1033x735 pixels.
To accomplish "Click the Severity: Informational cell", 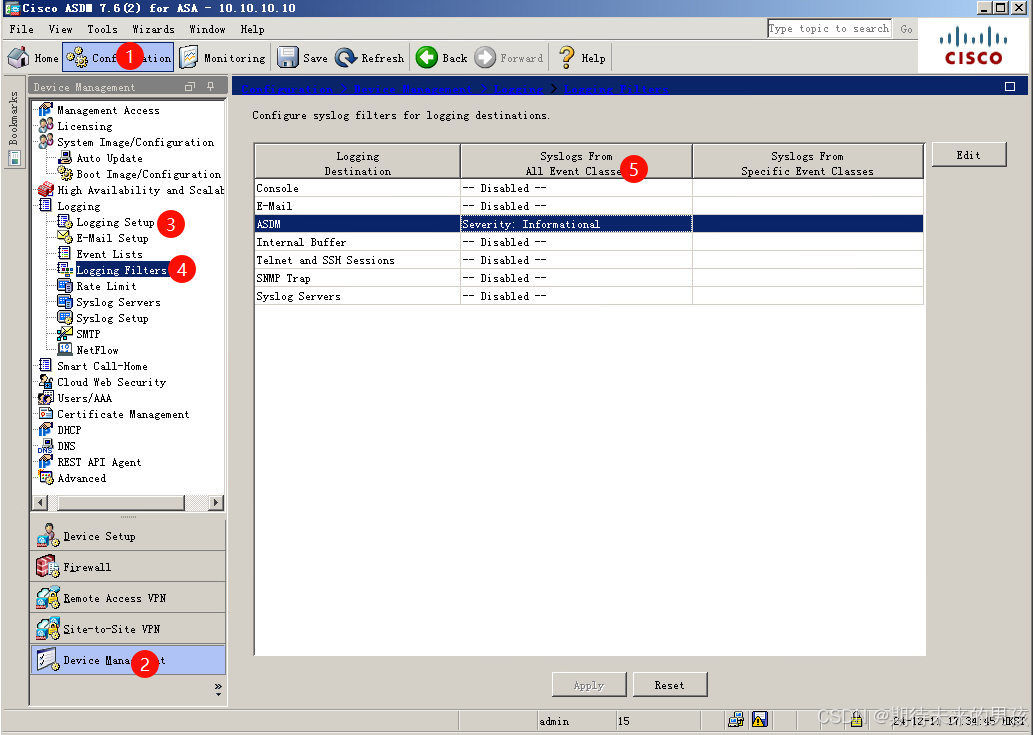I will (x=576, y=224).
